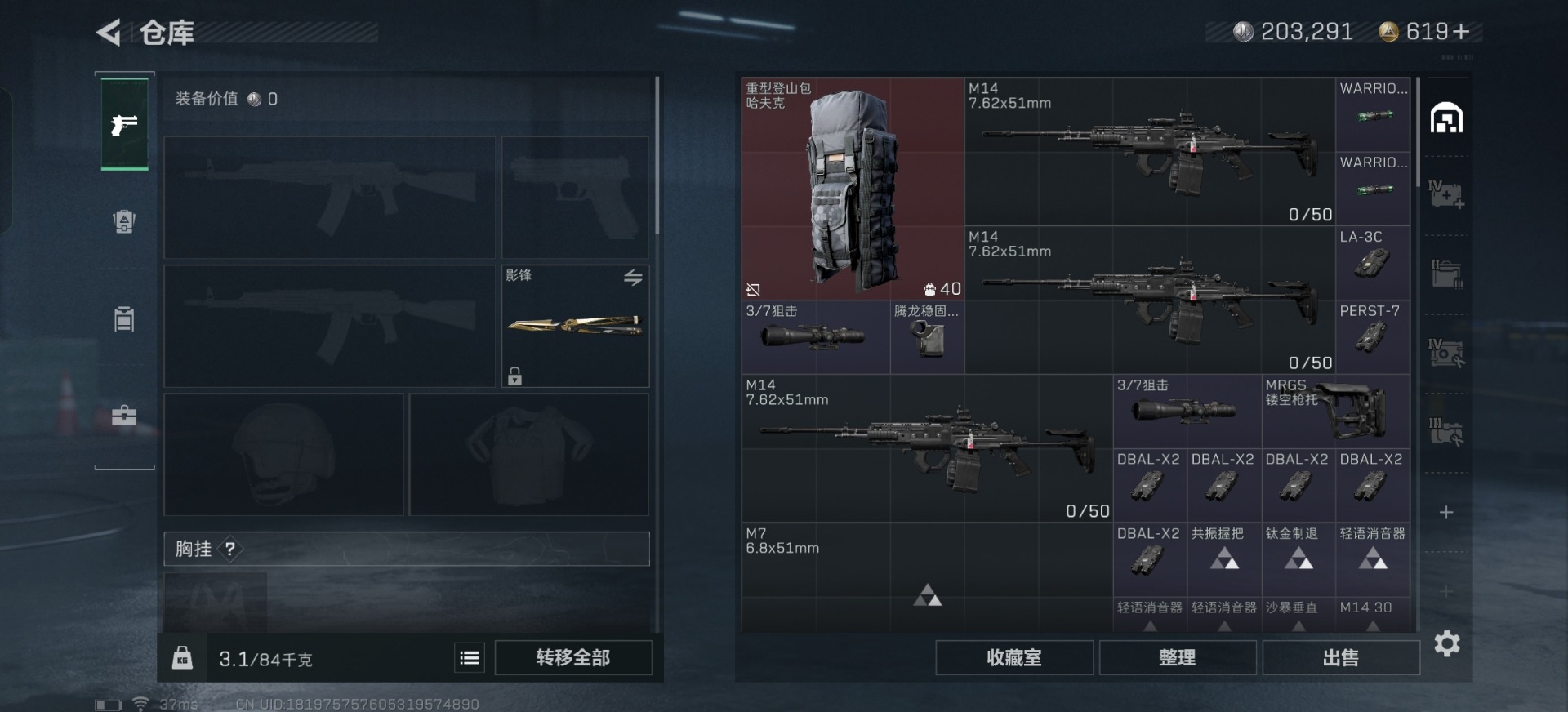Open the briefcase icon in left sidebar
The image size is (1568, 712).
click(124, 415)
